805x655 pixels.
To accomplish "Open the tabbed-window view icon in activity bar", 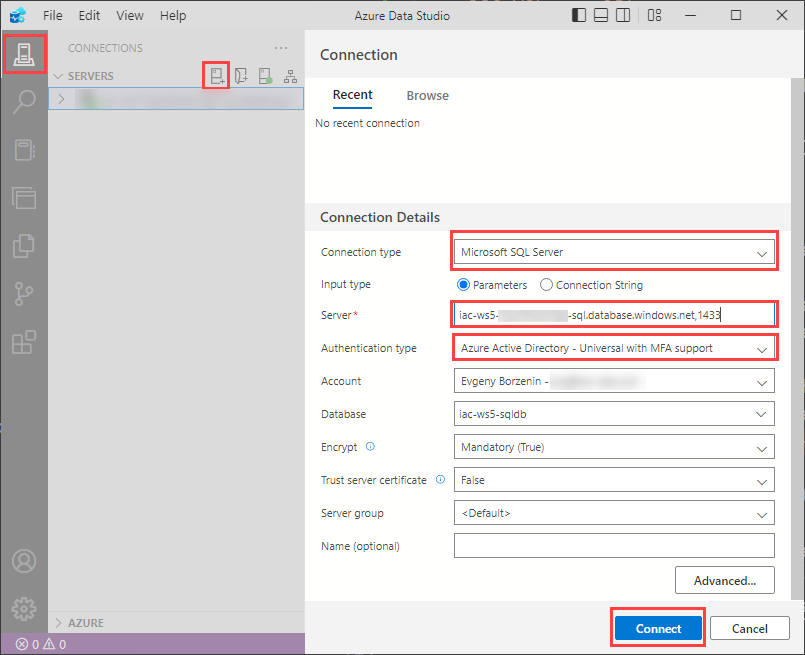I will pos(24,198).
